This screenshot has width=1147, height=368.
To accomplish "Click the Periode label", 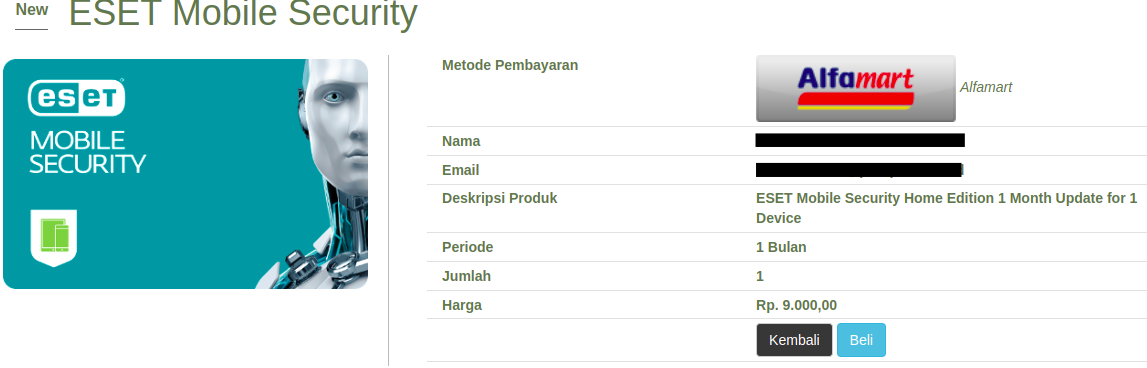I will pos(467,247).
